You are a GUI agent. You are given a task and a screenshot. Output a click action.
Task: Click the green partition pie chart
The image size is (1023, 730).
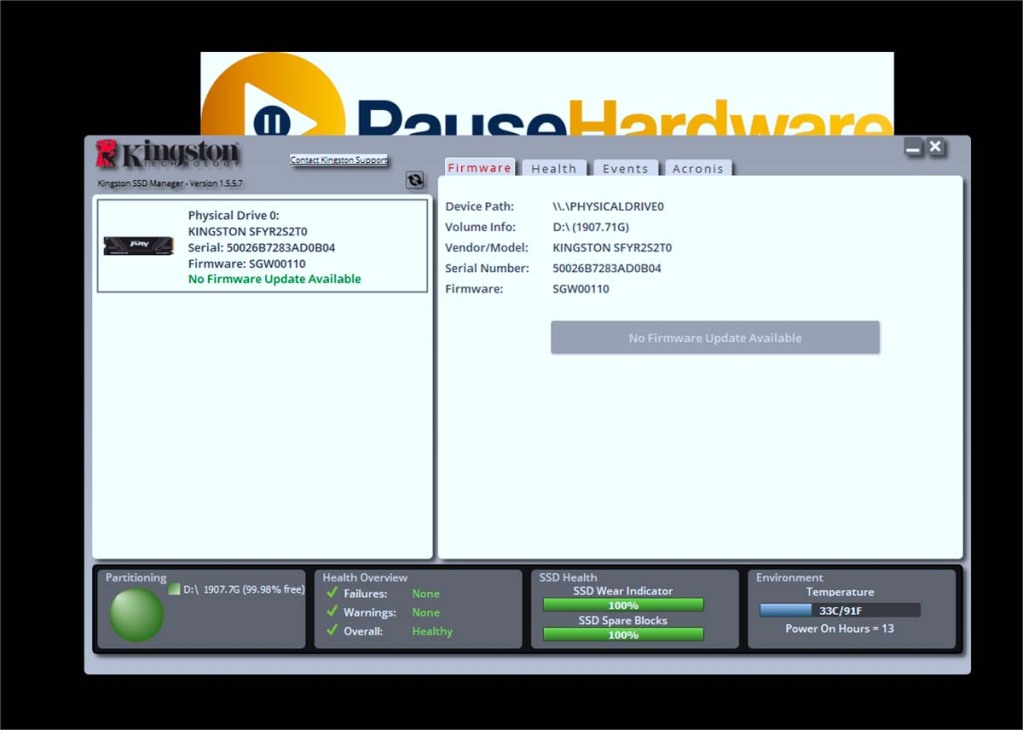(136, 614)
